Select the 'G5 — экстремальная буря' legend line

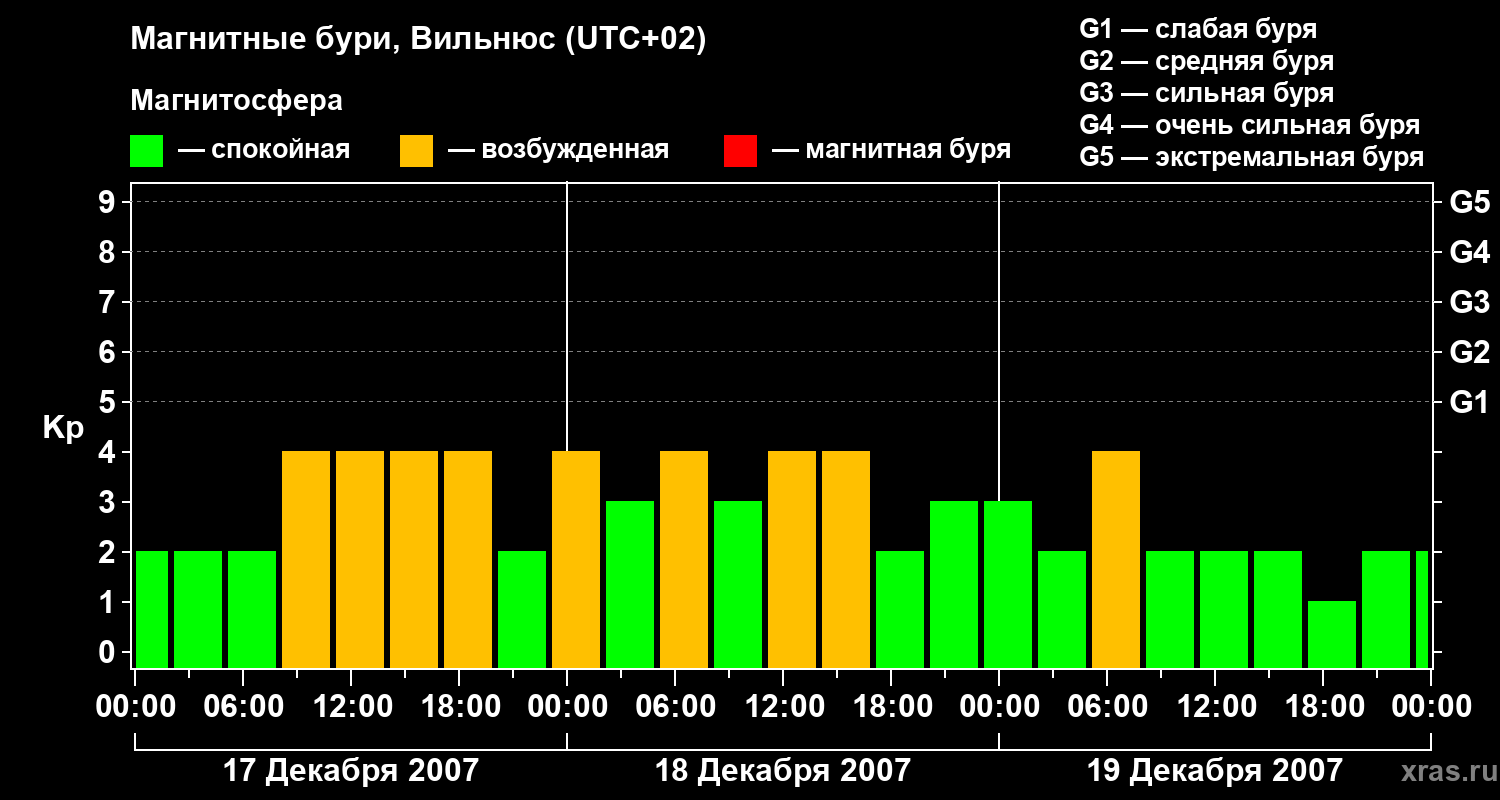[x=1252, y=157]
